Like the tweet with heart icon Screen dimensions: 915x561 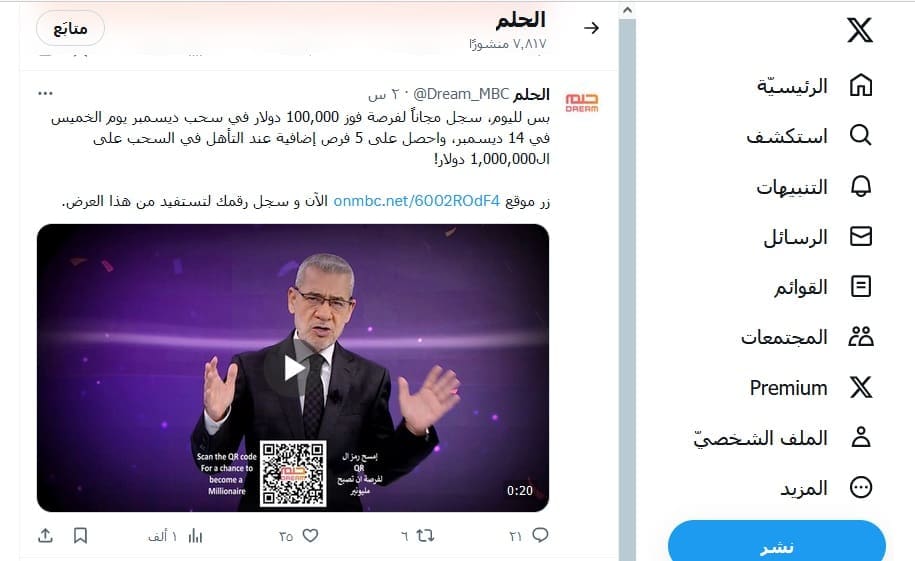click(x=310, y=535)
